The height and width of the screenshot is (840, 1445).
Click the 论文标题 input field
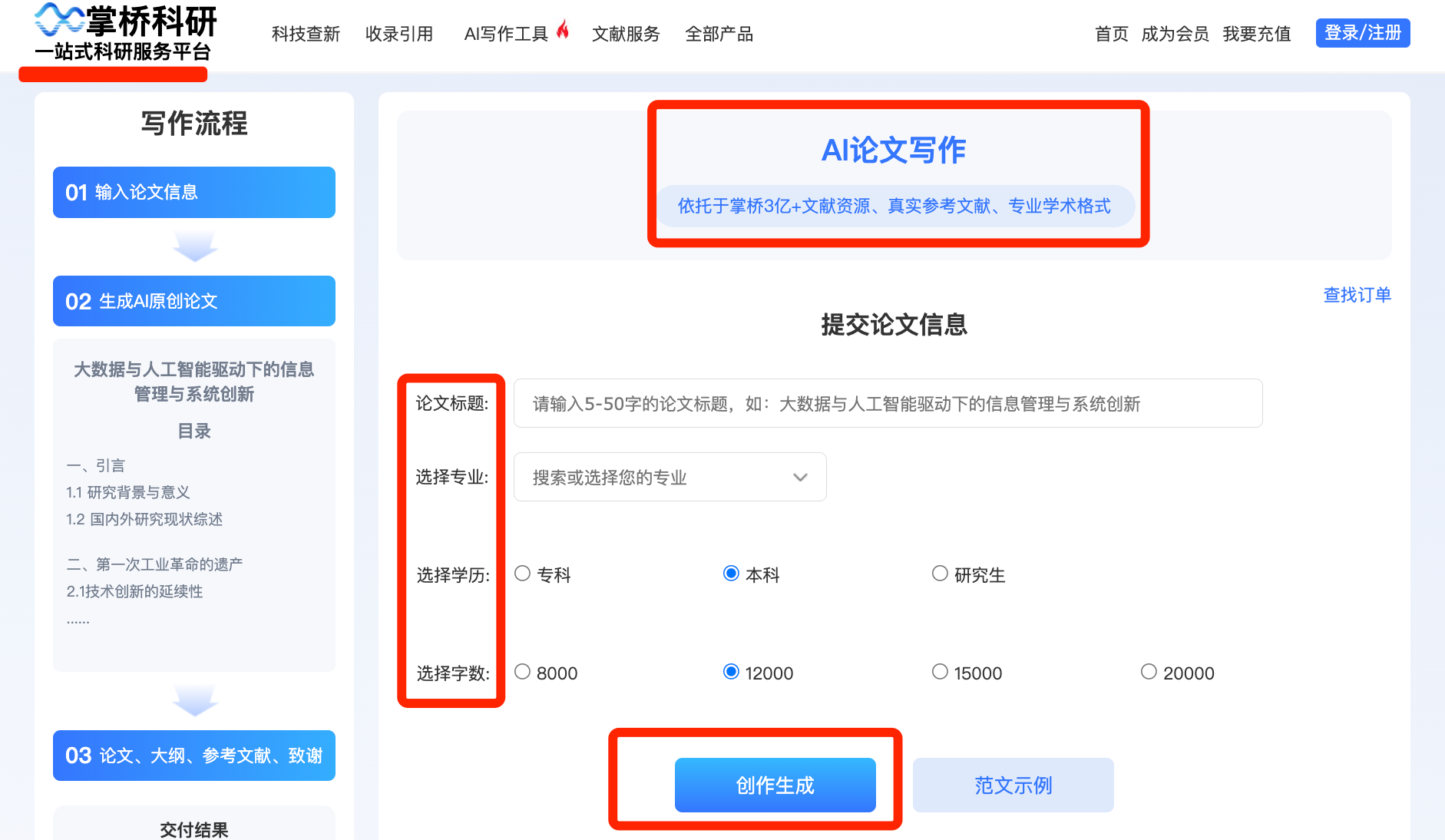coord(888,403)
